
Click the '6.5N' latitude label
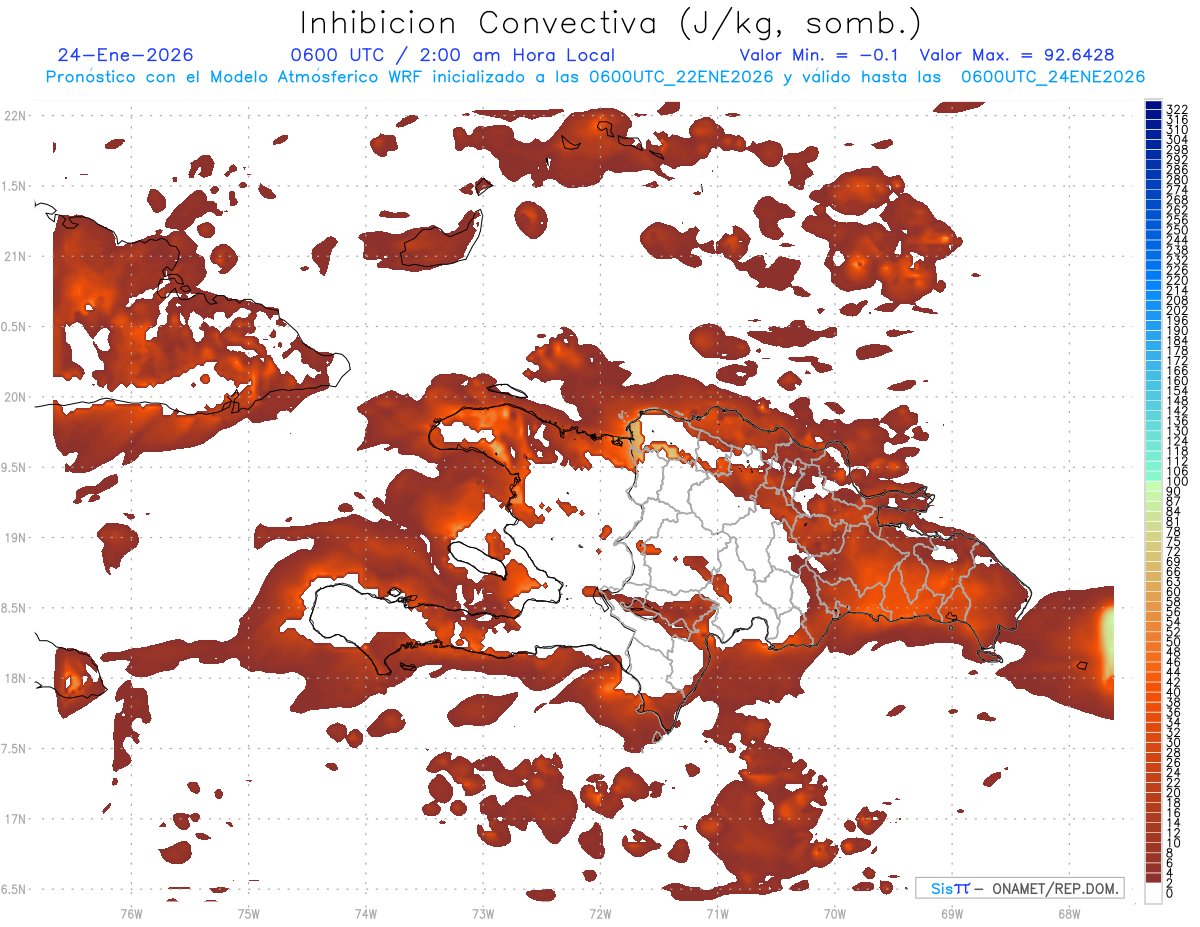[x=15, y=889]
